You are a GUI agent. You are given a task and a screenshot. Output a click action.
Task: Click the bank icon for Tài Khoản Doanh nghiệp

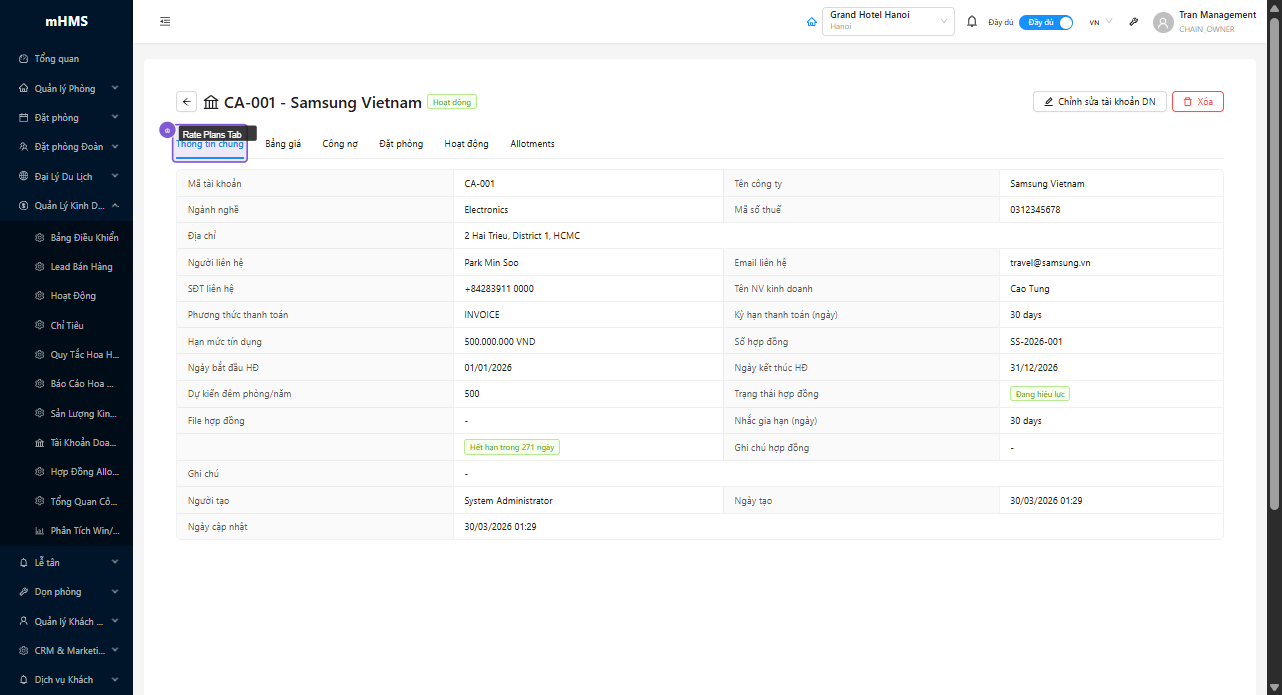[x=40, y=442]
